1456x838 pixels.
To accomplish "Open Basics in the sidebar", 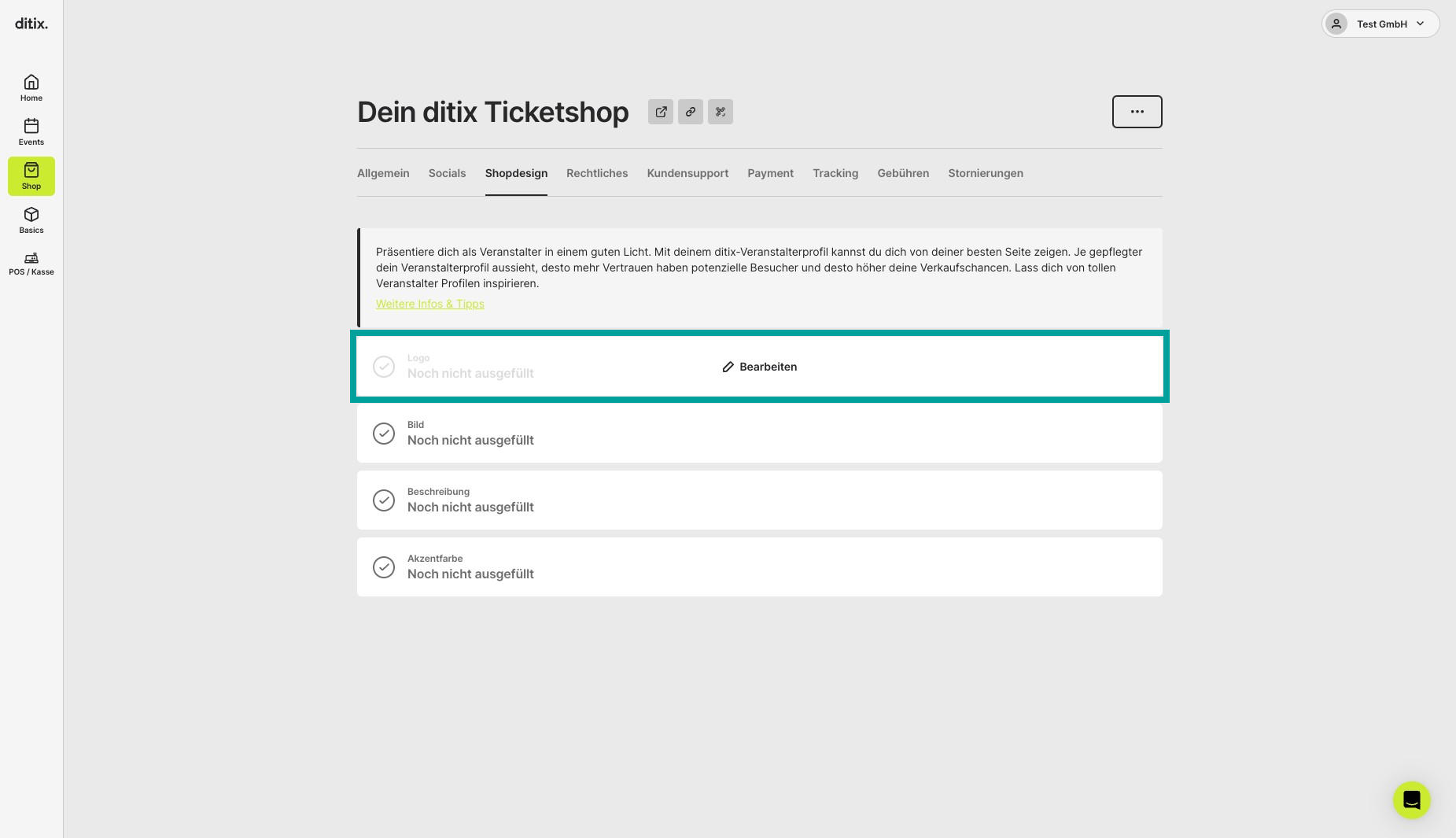I will coord(31,220).
